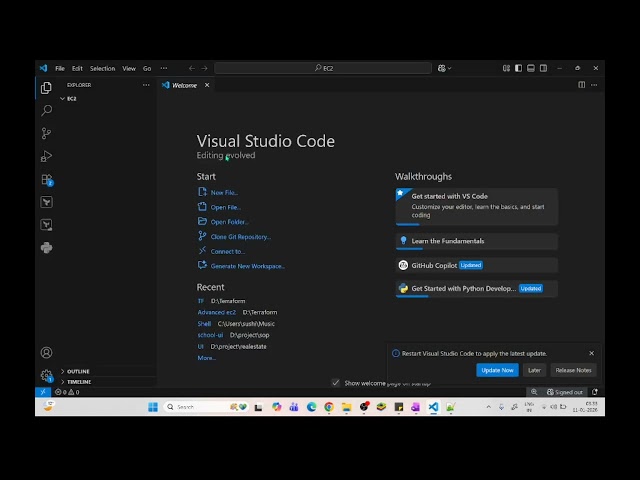640x480 pixels.
Task: Go back with the left arrow
Action: pyautogui.click(x=191, y=68)
